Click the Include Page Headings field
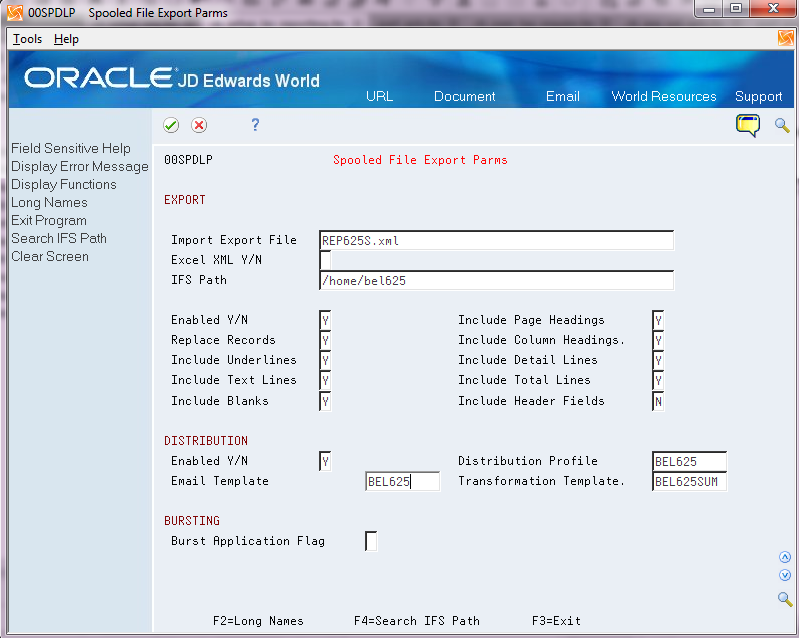799x638 pixels. point(658,321)
